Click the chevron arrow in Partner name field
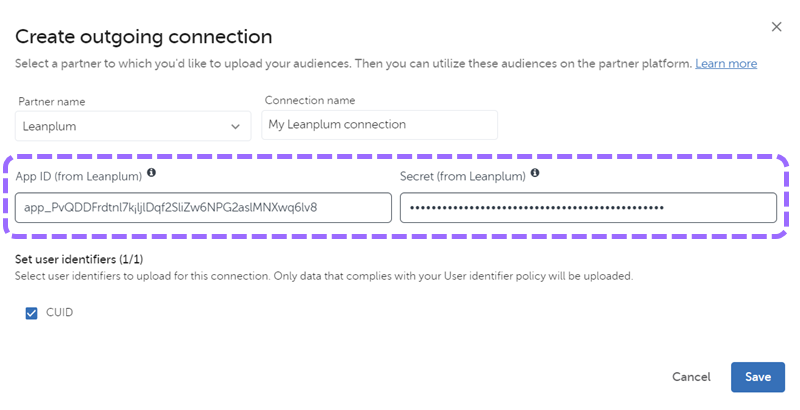Screen dimensions: 800x410 point(236,126)
